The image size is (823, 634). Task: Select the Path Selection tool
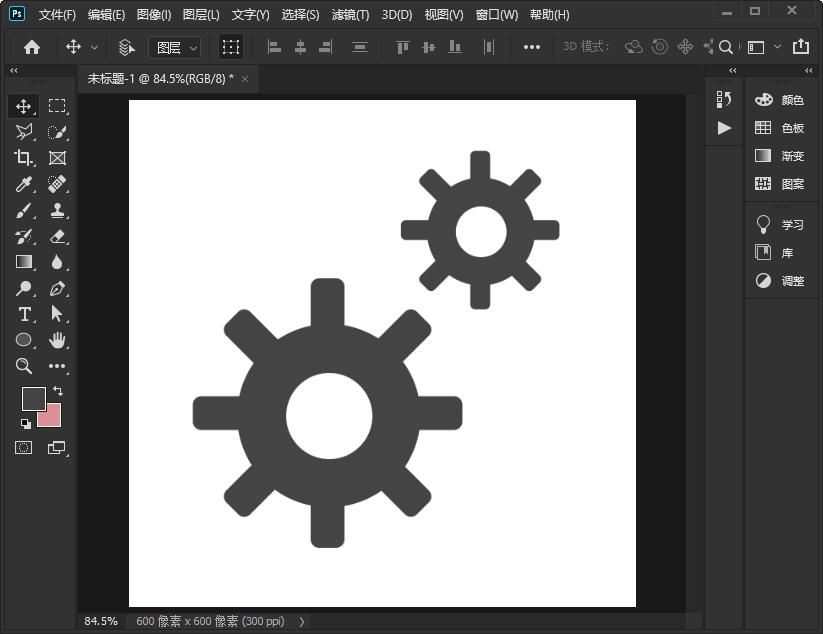(57, 314)
